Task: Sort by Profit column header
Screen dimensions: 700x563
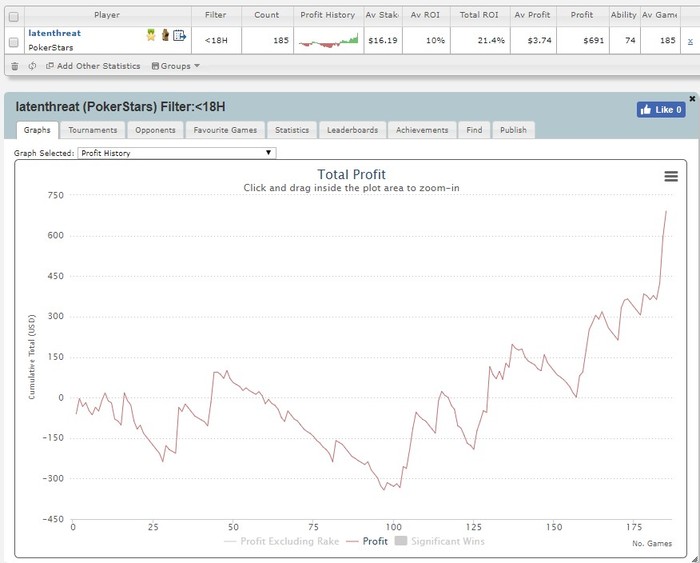Action: 582,15
